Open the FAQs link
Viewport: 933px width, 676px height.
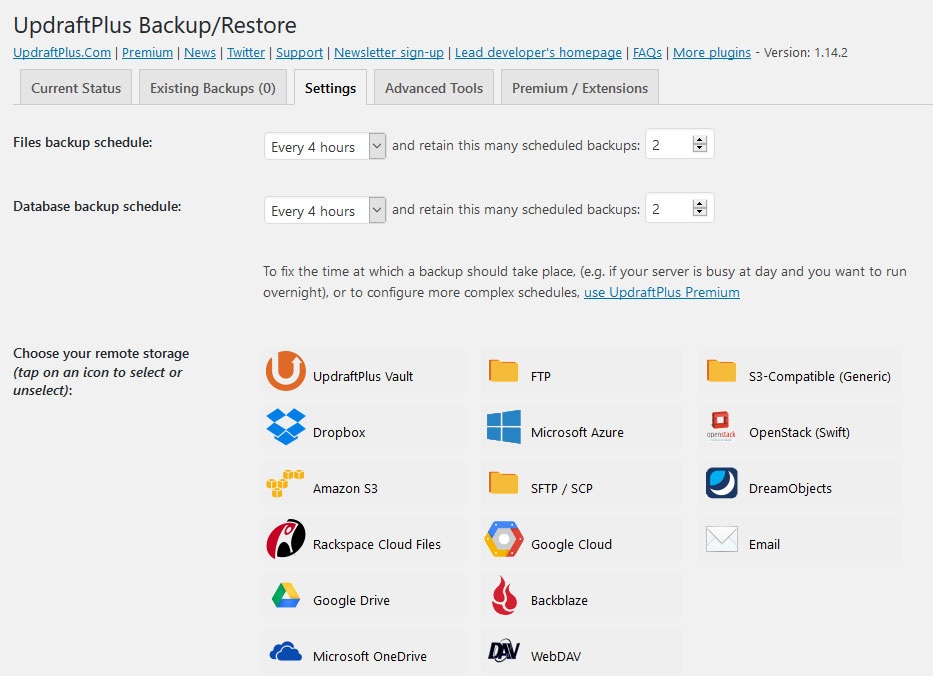[647, 52]
